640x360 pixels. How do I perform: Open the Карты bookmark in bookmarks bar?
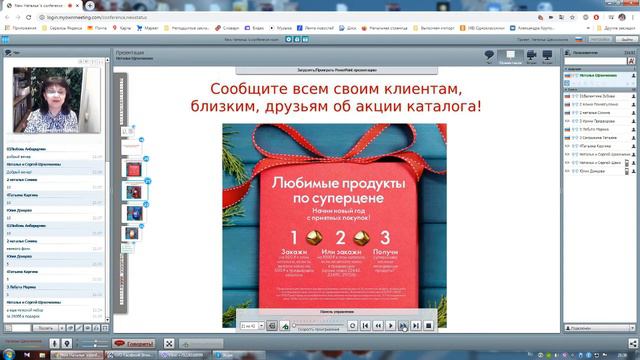coord(121,28)
